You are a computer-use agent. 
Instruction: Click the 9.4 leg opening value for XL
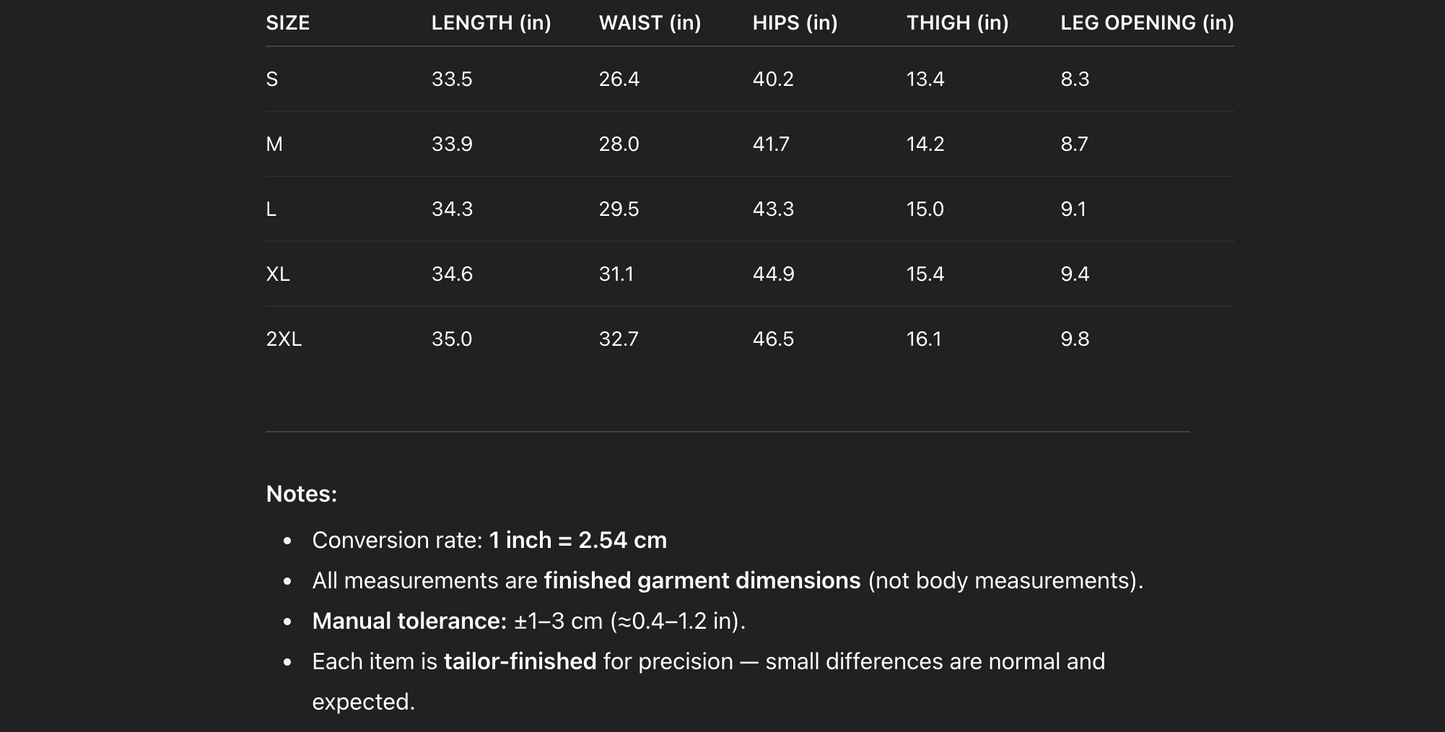coord(1075,274)
